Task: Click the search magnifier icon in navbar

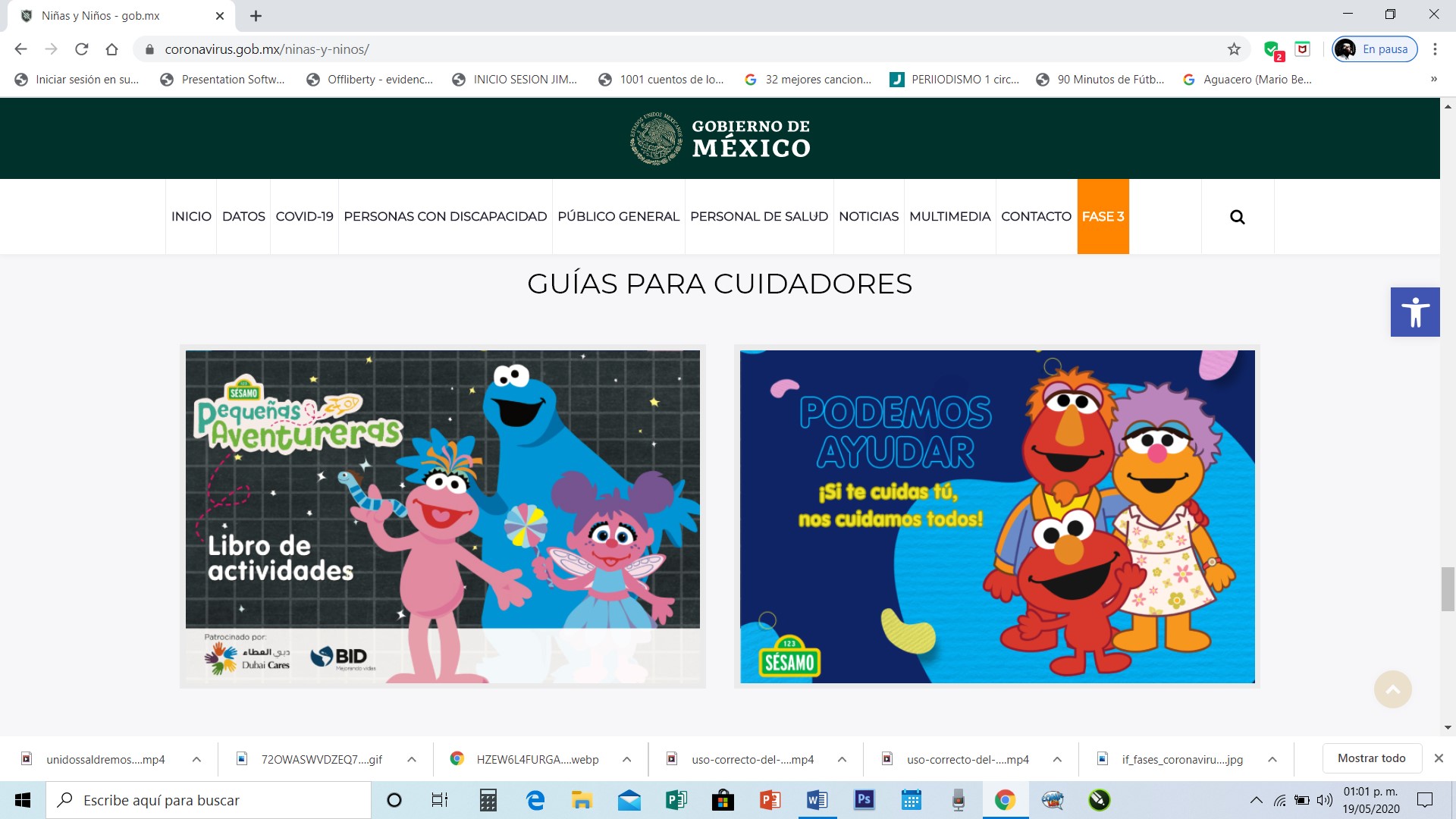Action: tap(1237, 217)
